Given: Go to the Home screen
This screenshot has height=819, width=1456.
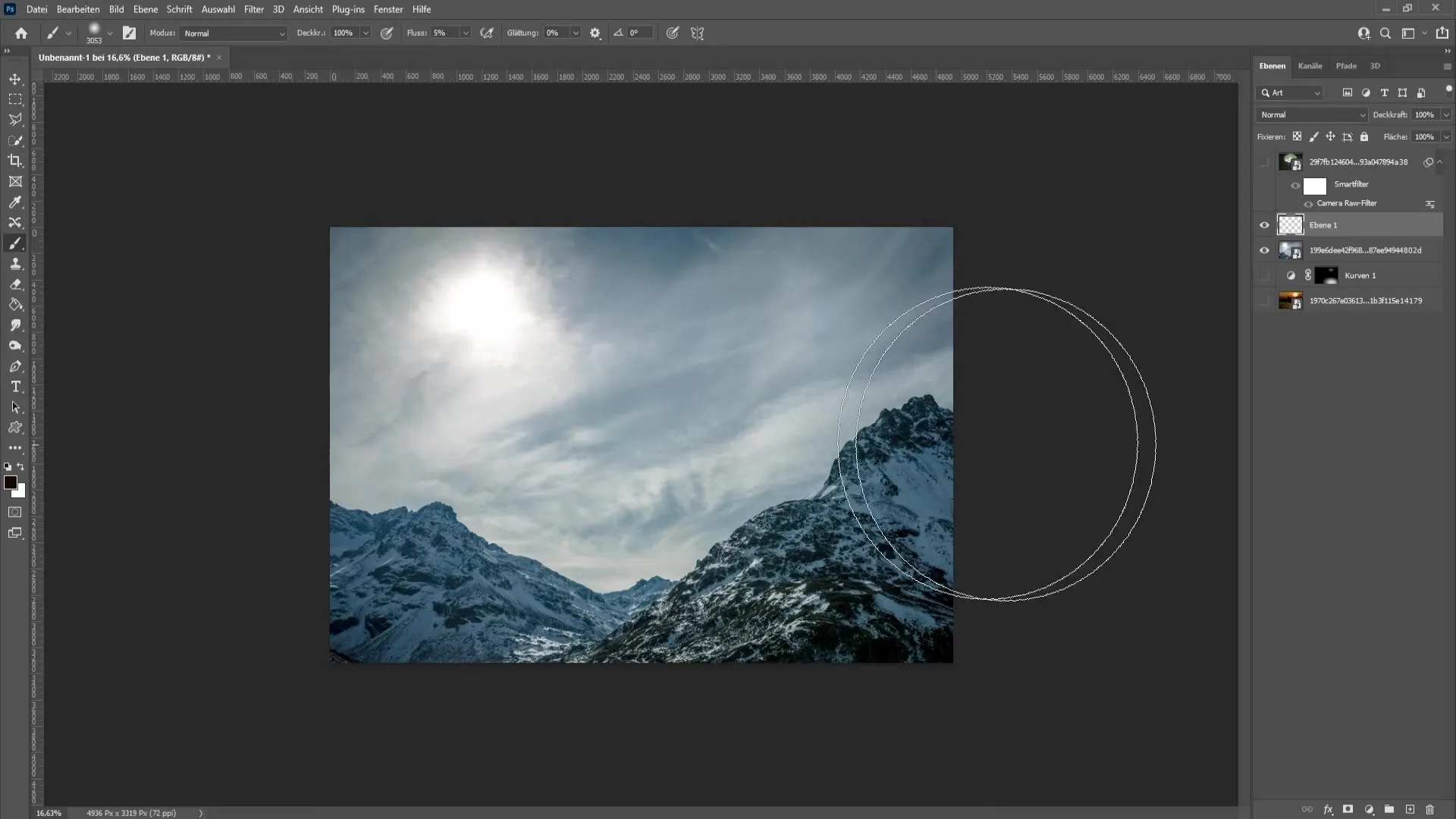Looking at the screenshot, I should [21, 33].
